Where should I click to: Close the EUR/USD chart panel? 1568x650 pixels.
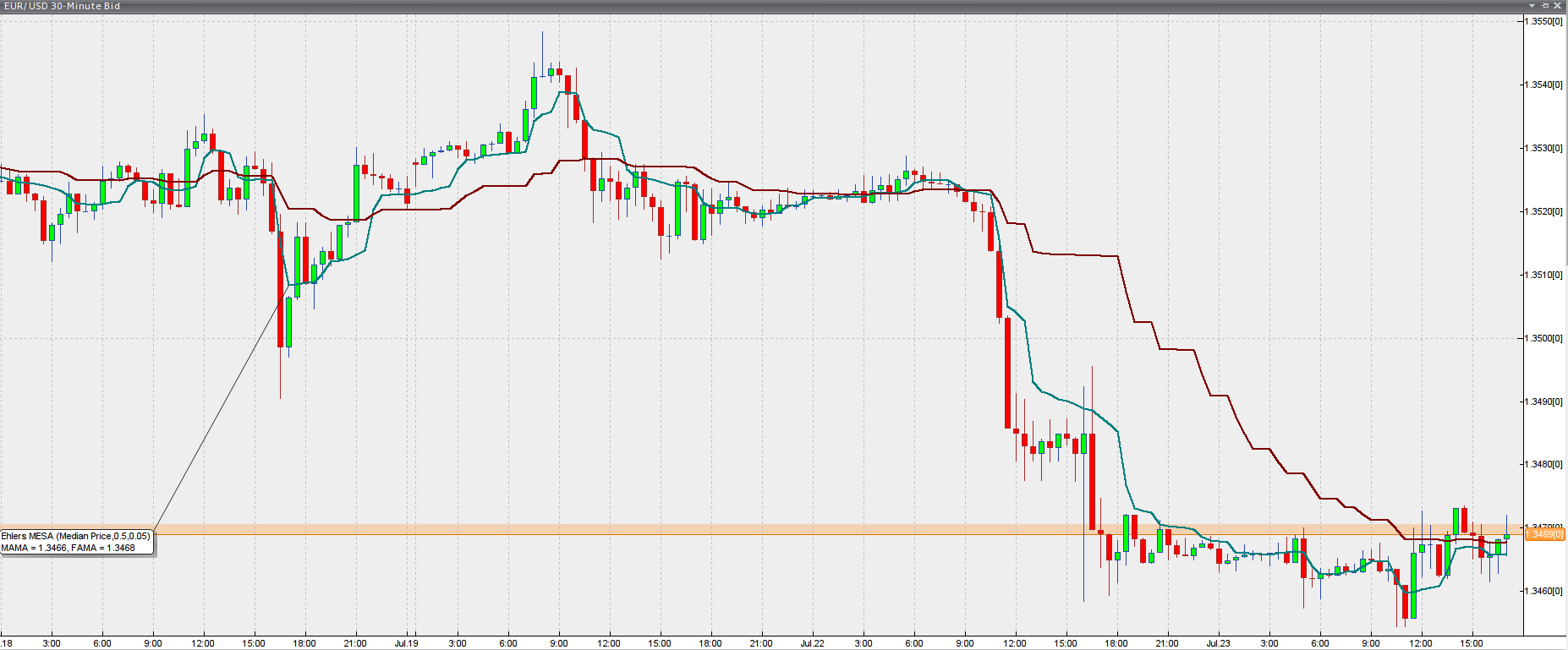tap(1558, 6)
